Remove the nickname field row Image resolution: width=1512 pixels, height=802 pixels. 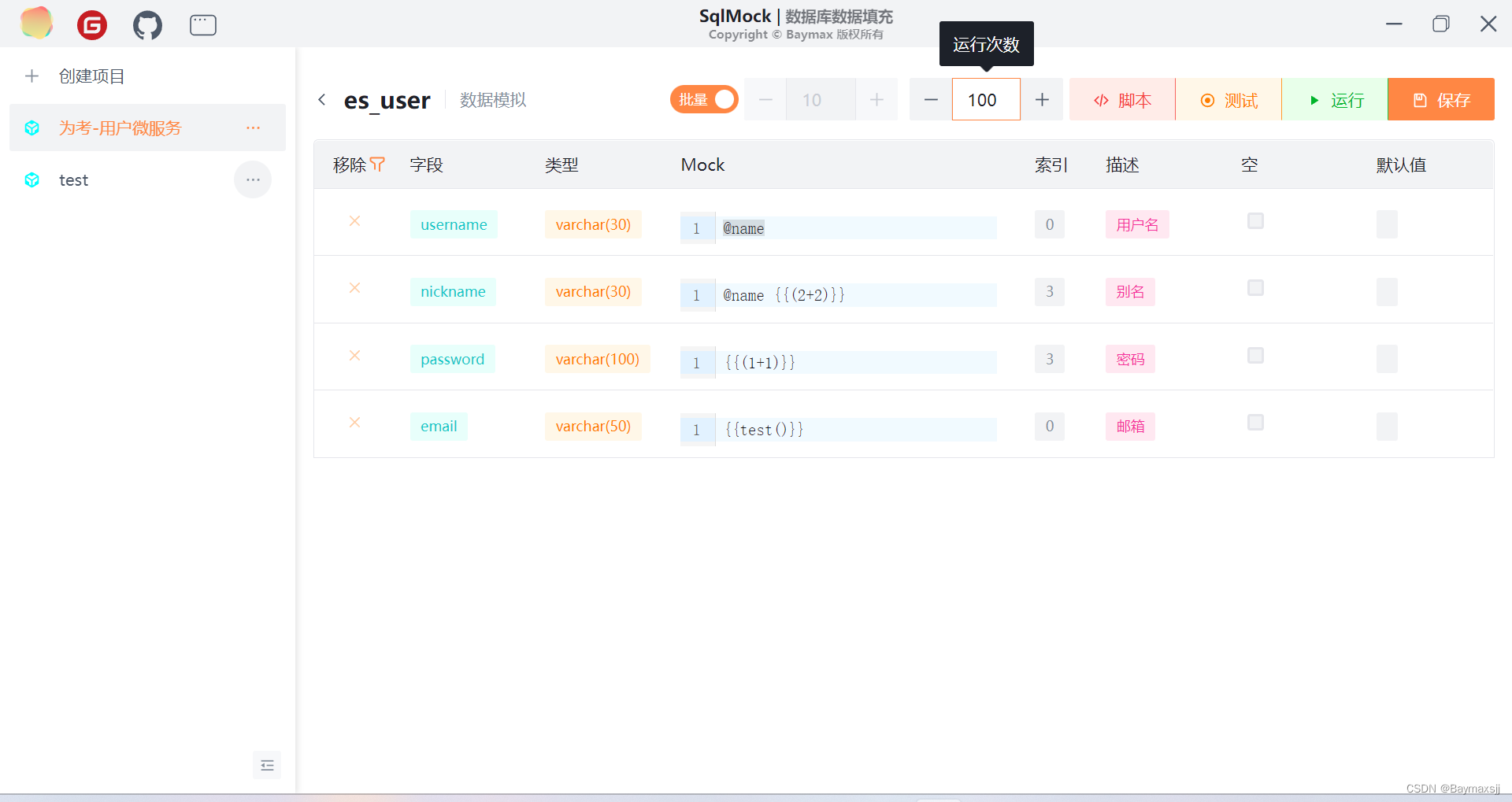[355, 288]
